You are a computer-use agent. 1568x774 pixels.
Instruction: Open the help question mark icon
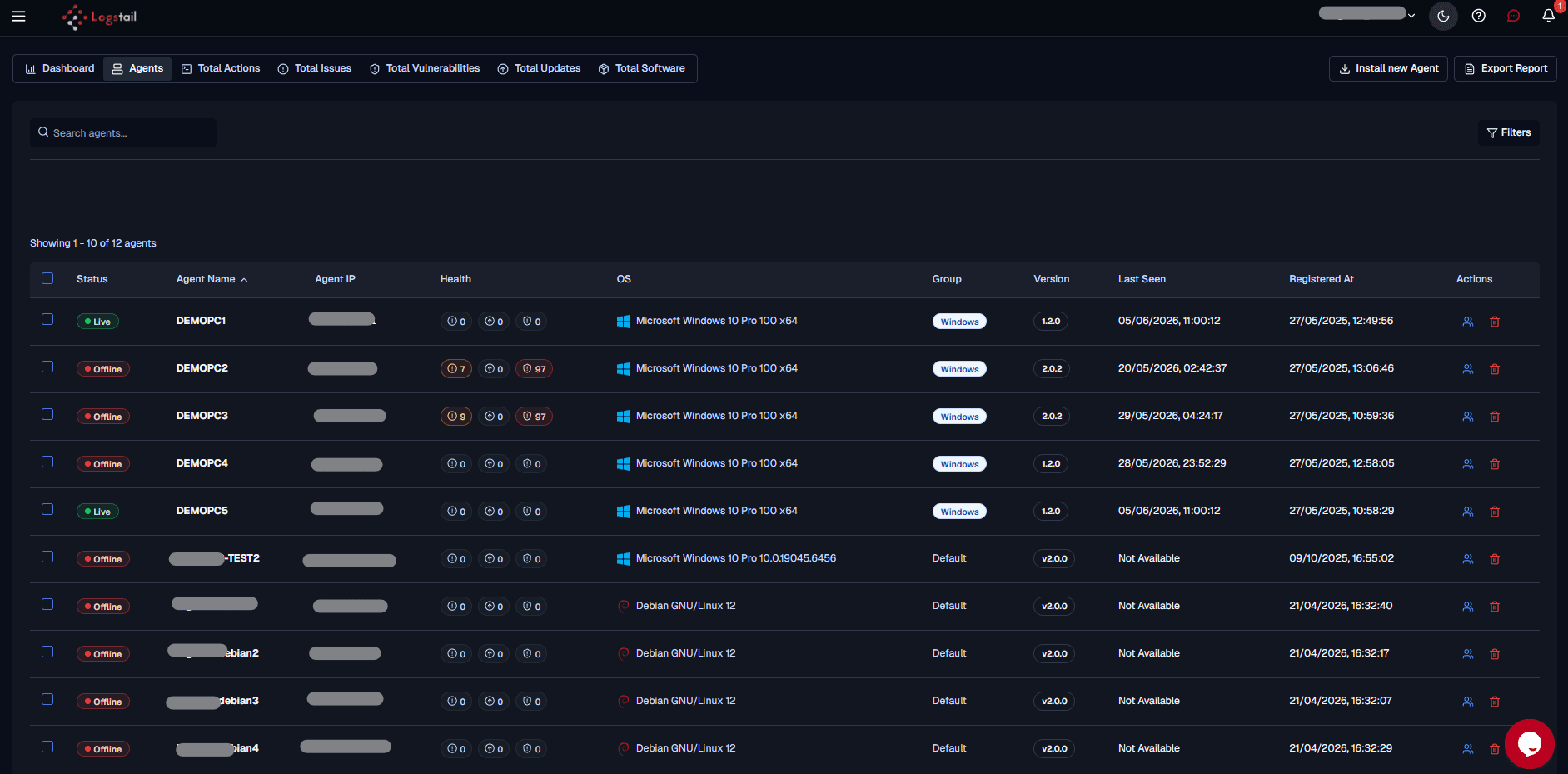point(1478,16)
